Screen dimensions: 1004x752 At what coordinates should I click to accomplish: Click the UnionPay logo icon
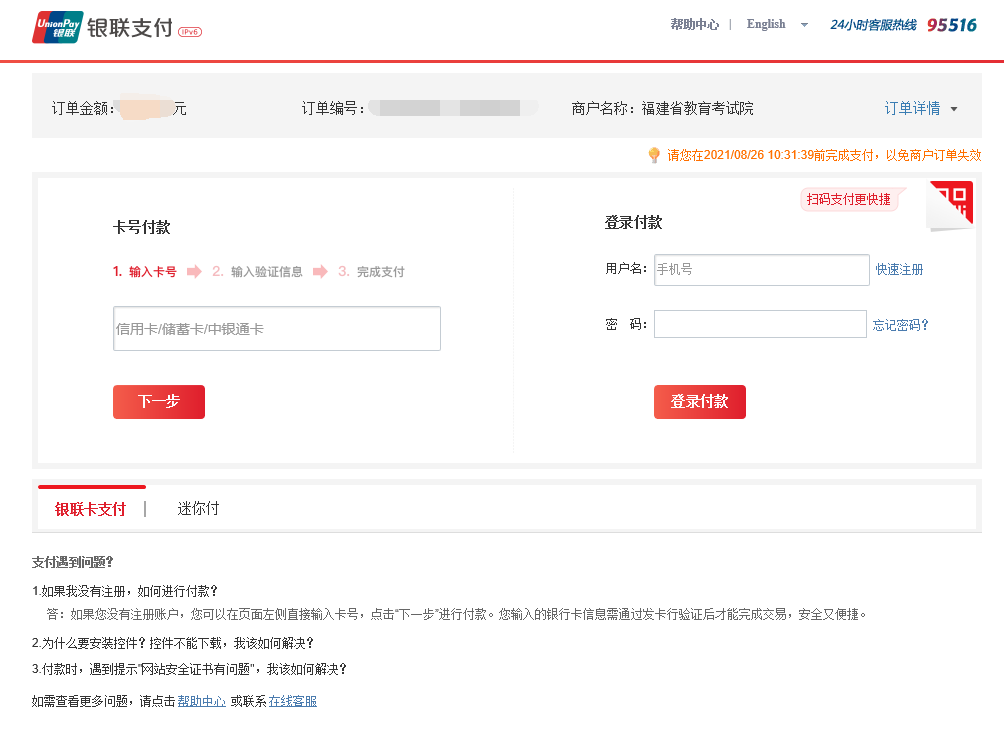coord(57,27)
